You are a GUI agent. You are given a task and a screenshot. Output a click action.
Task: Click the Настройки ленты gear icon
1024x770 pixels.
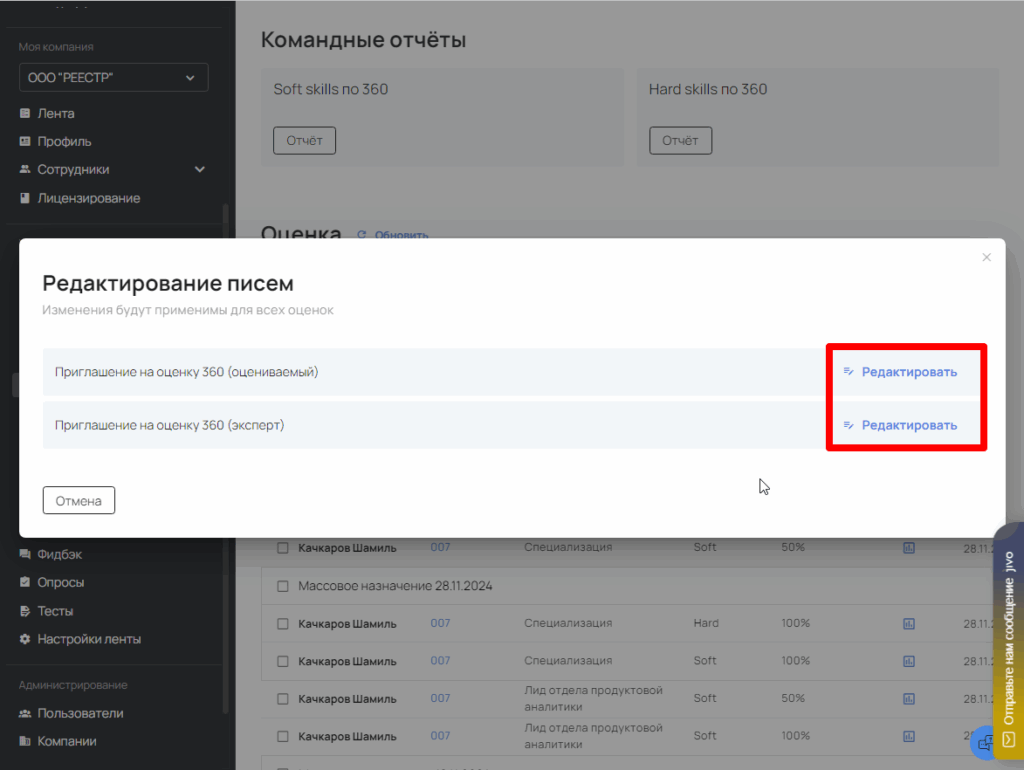[x=25, y=639]
